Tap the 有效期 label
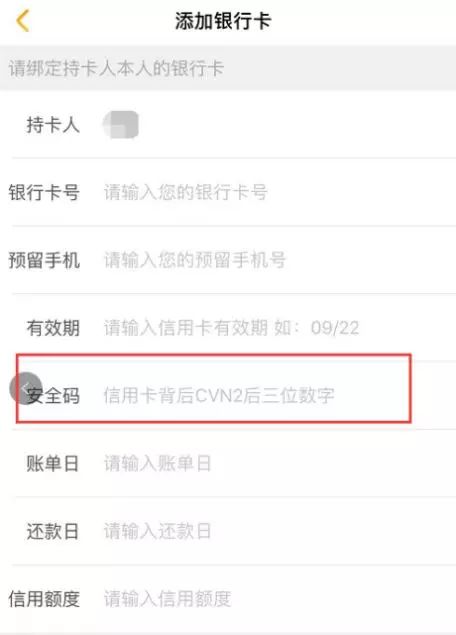Viewport: 456px width, 635px height. 53,328
